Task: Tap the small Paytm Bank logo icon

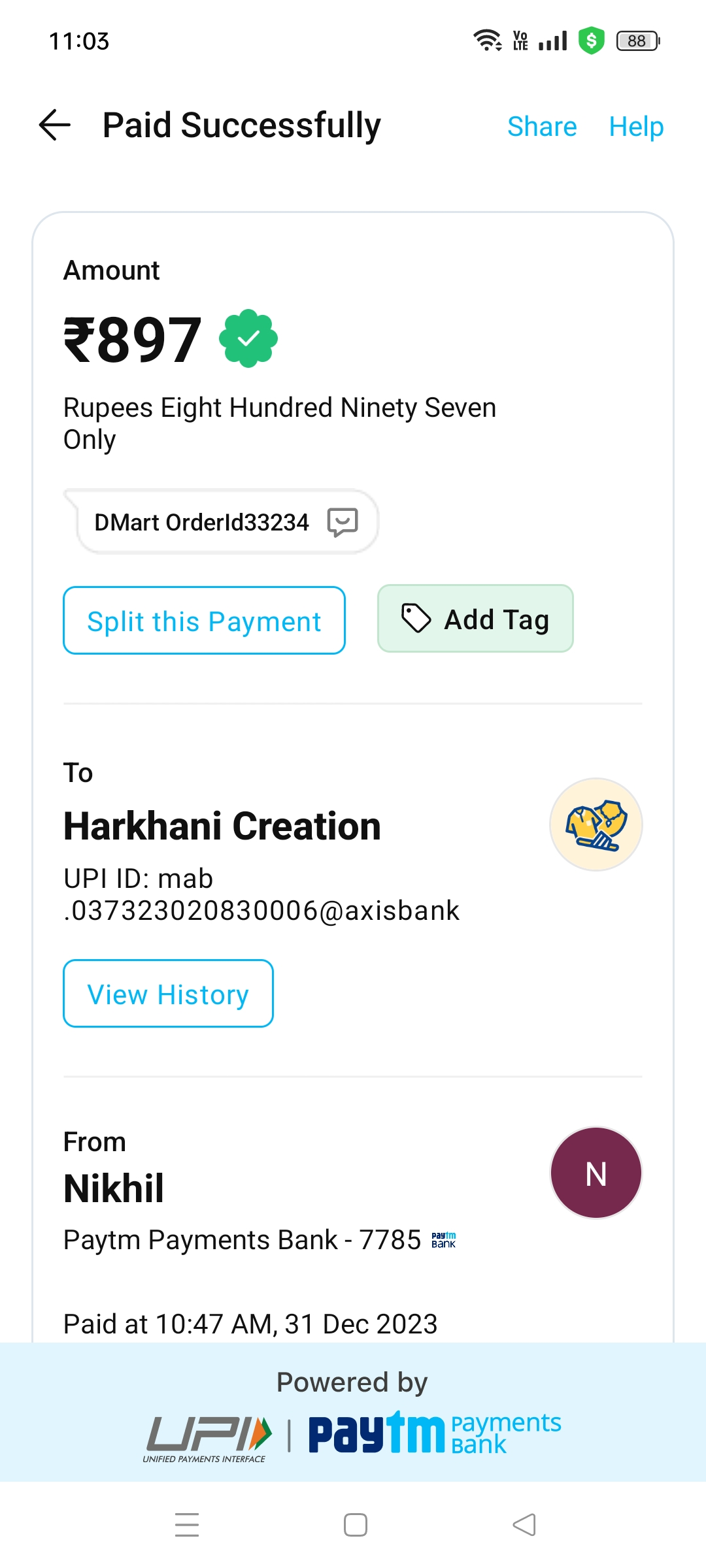Action: click(443, 1240)
